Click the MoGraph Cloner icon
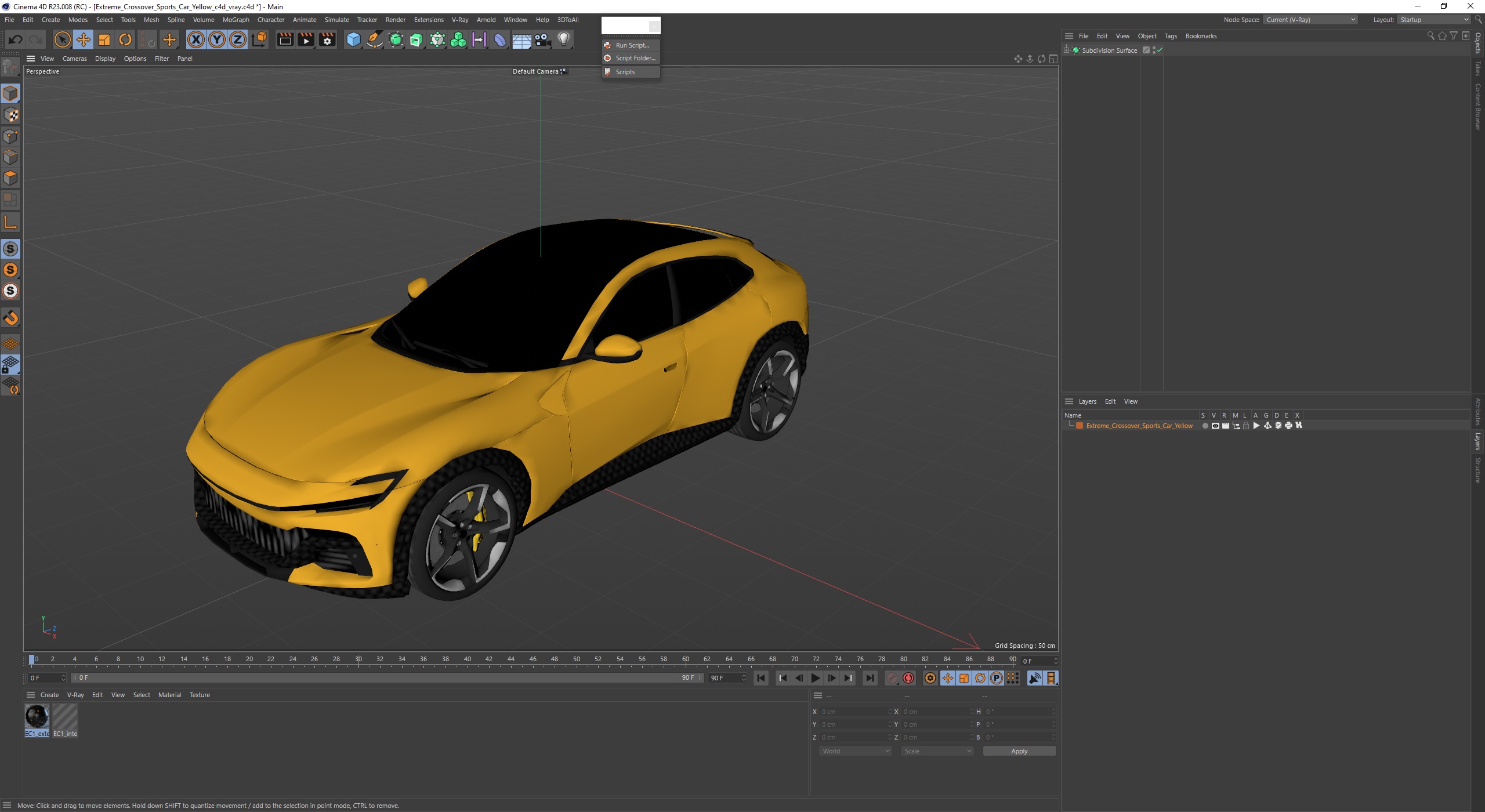 point(458,39)
